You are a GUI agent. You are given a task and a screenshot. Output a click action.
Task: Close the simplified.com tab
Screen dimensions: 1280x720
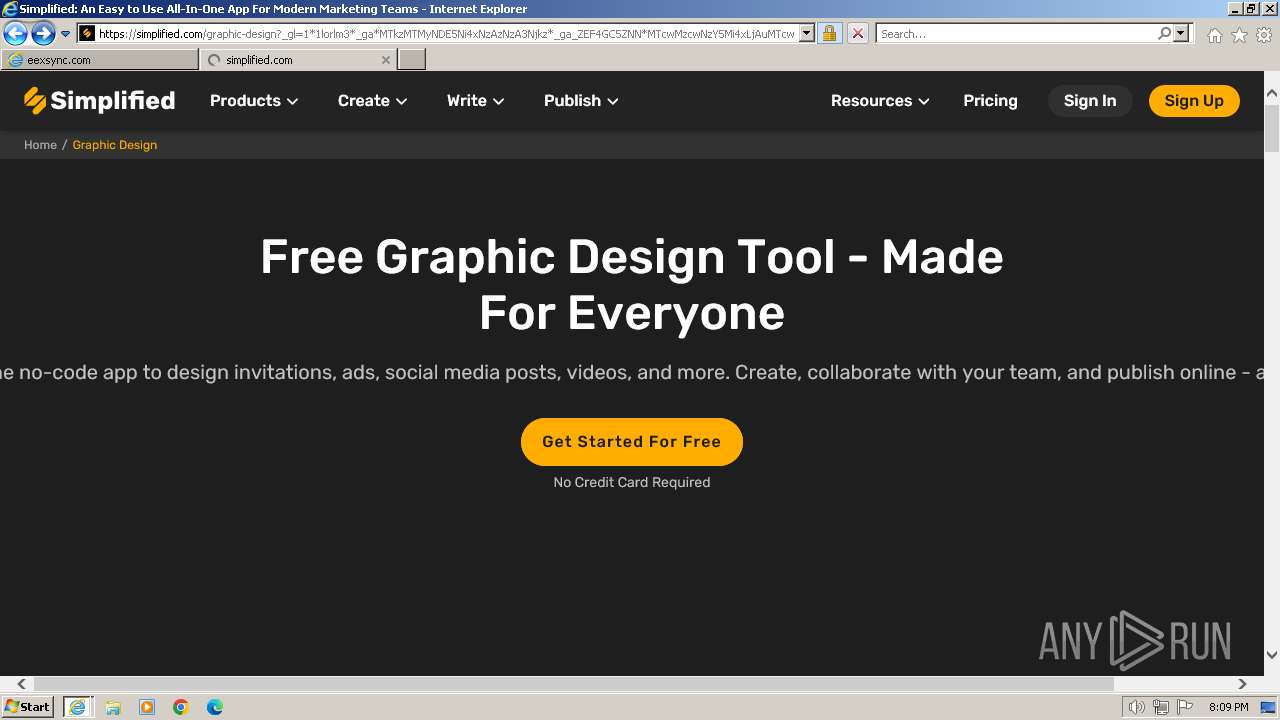[386, 60]
